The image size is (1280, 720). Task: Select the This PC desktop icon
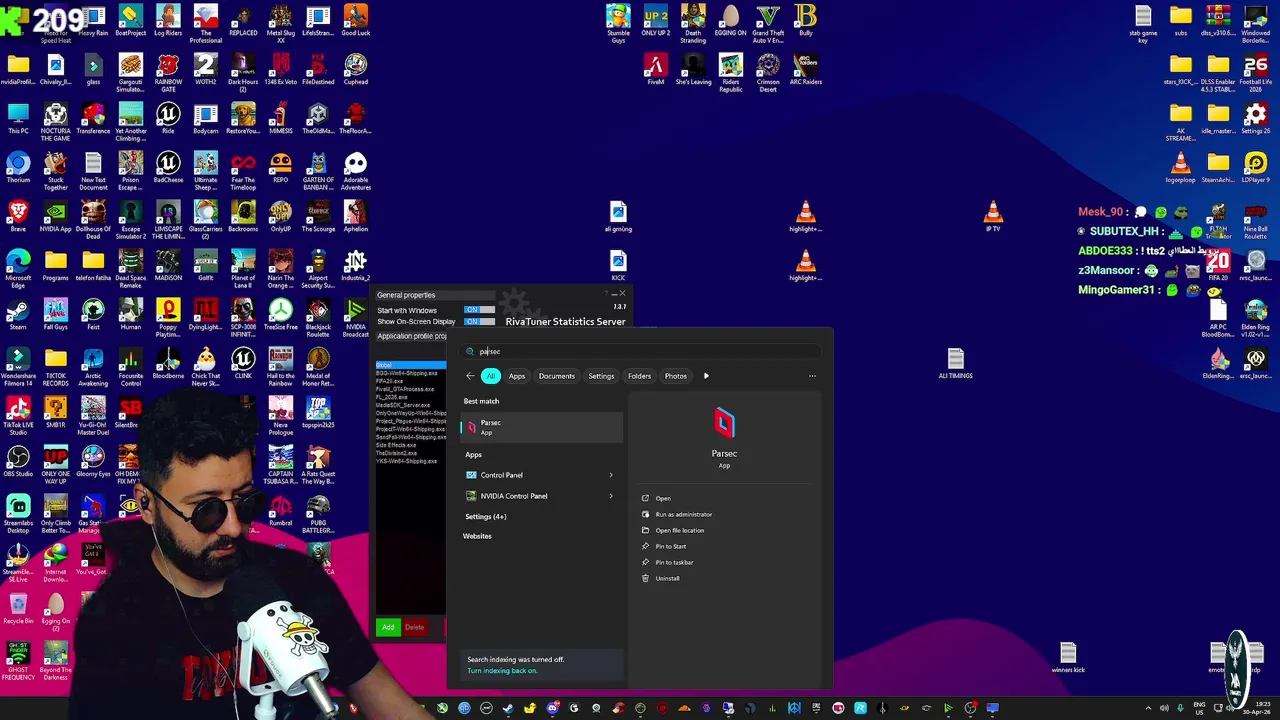coord(18,118)
